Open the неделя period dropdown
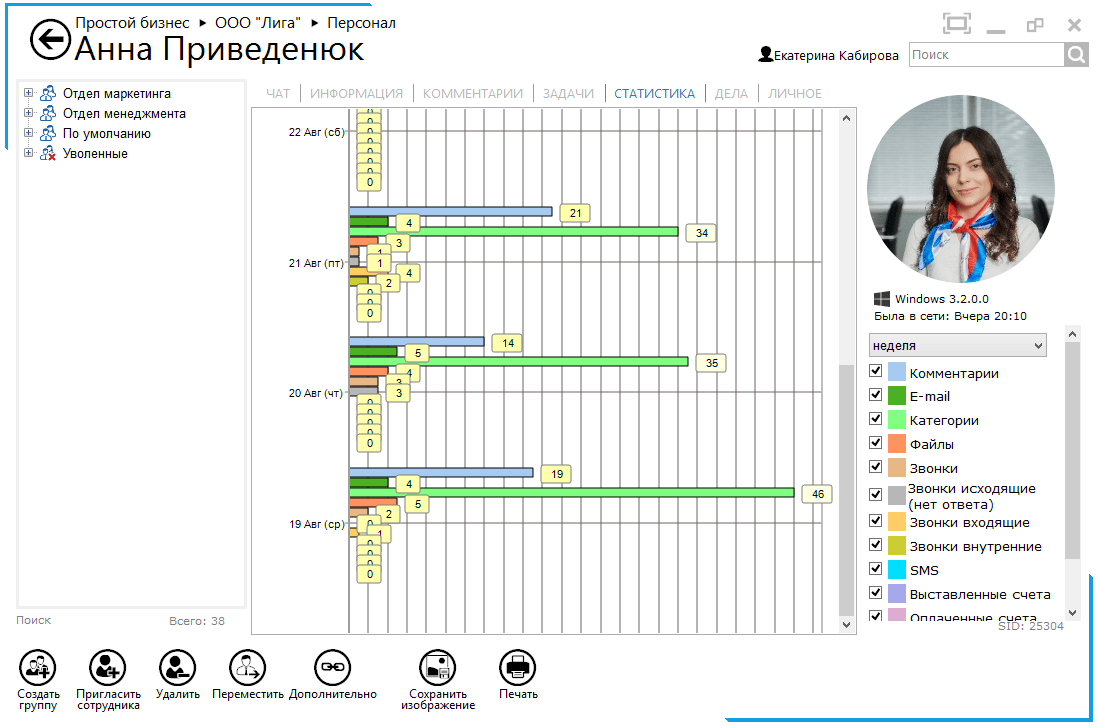 point(957,346)
